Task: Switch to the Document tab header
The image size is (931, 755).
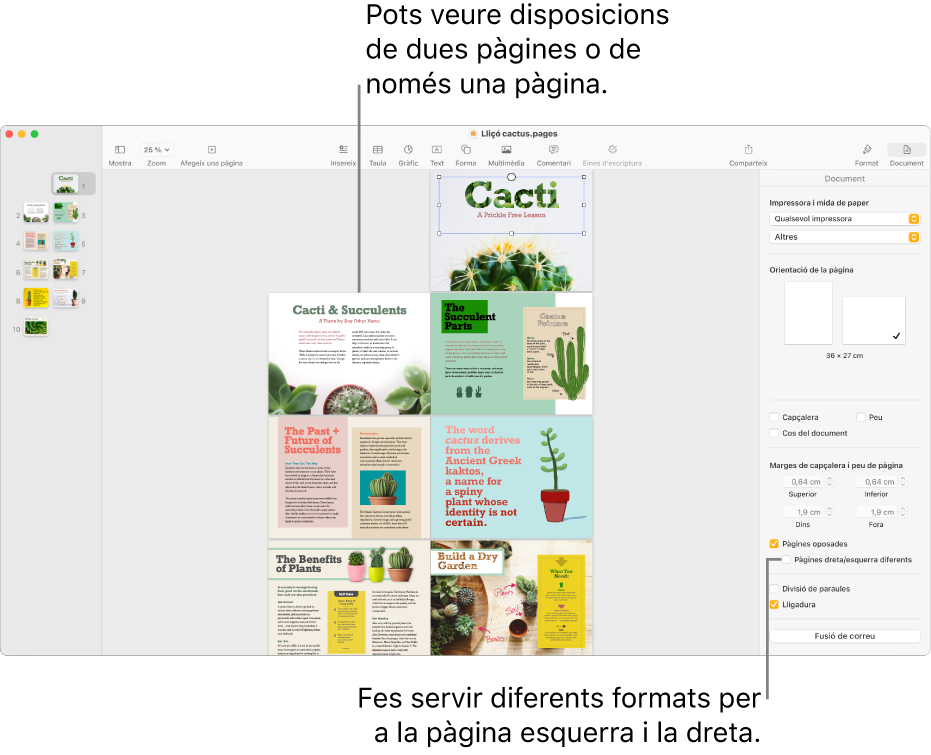Action: 844,179
